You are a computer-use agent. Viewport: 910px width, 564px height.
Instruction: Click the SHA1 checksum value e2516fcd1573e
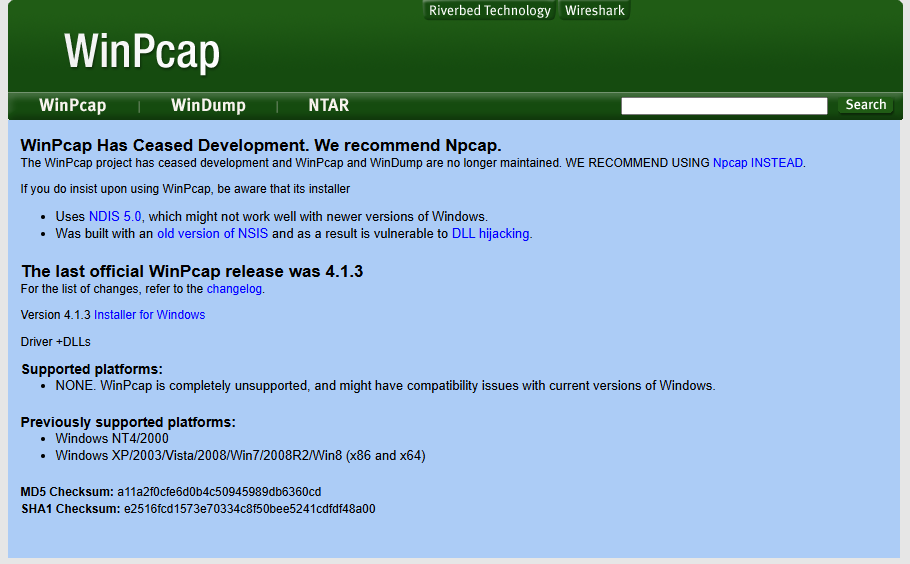[250, 509]
